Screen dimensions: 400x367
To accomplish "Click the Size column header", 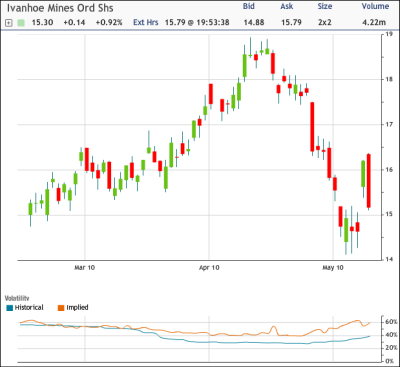I will 325,6.
